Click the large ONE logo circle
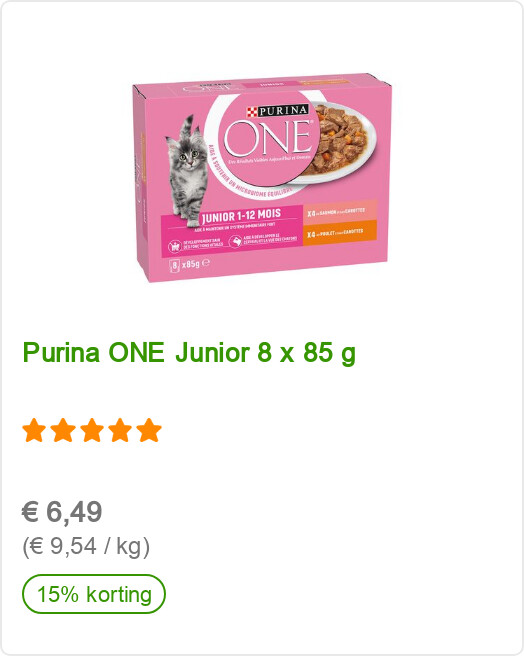Viewport: 524px width, 656px height. click(269, 140)
